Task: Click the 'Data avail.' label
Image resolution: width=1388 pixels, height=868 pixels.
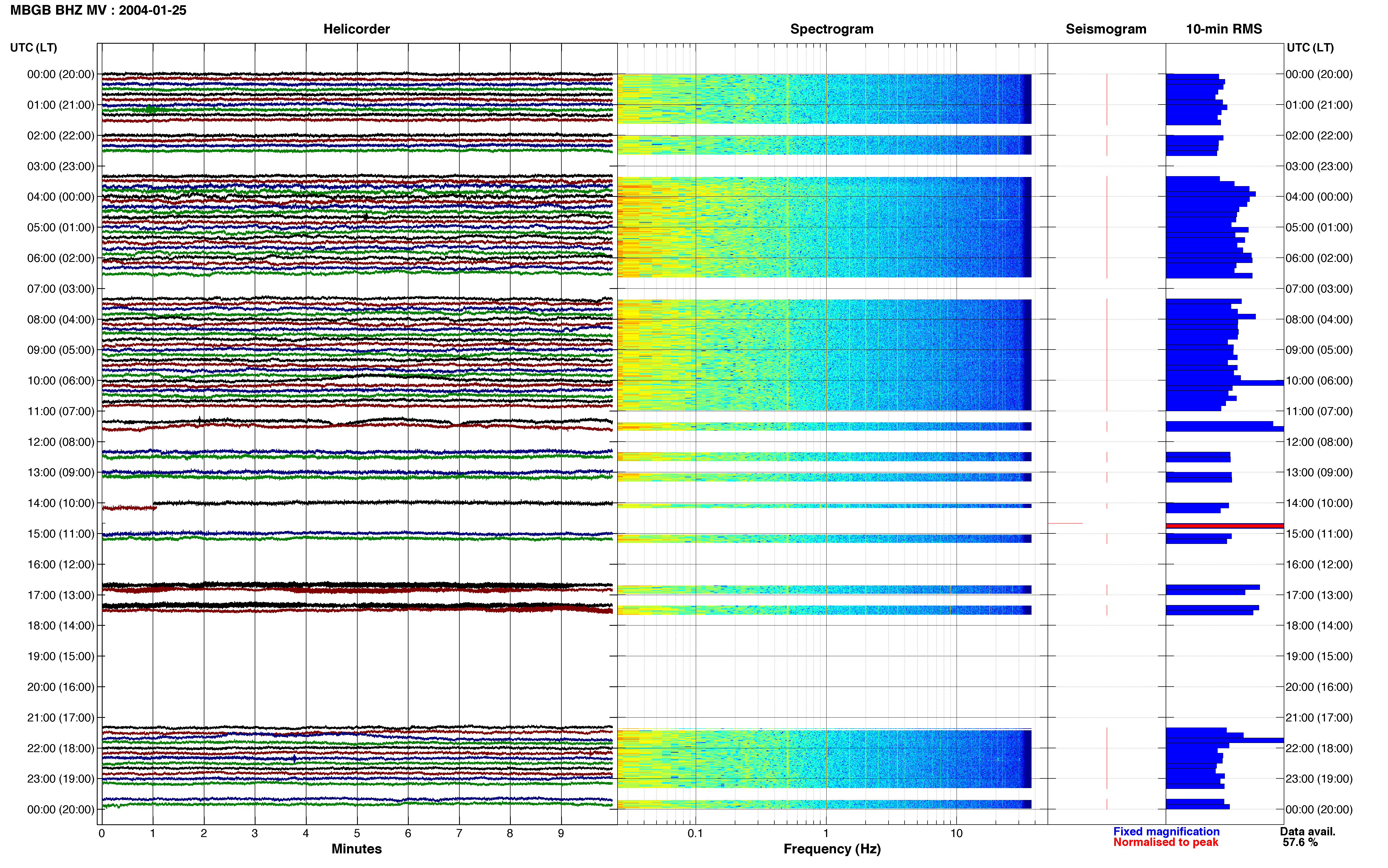Action: coord(1308,831)
